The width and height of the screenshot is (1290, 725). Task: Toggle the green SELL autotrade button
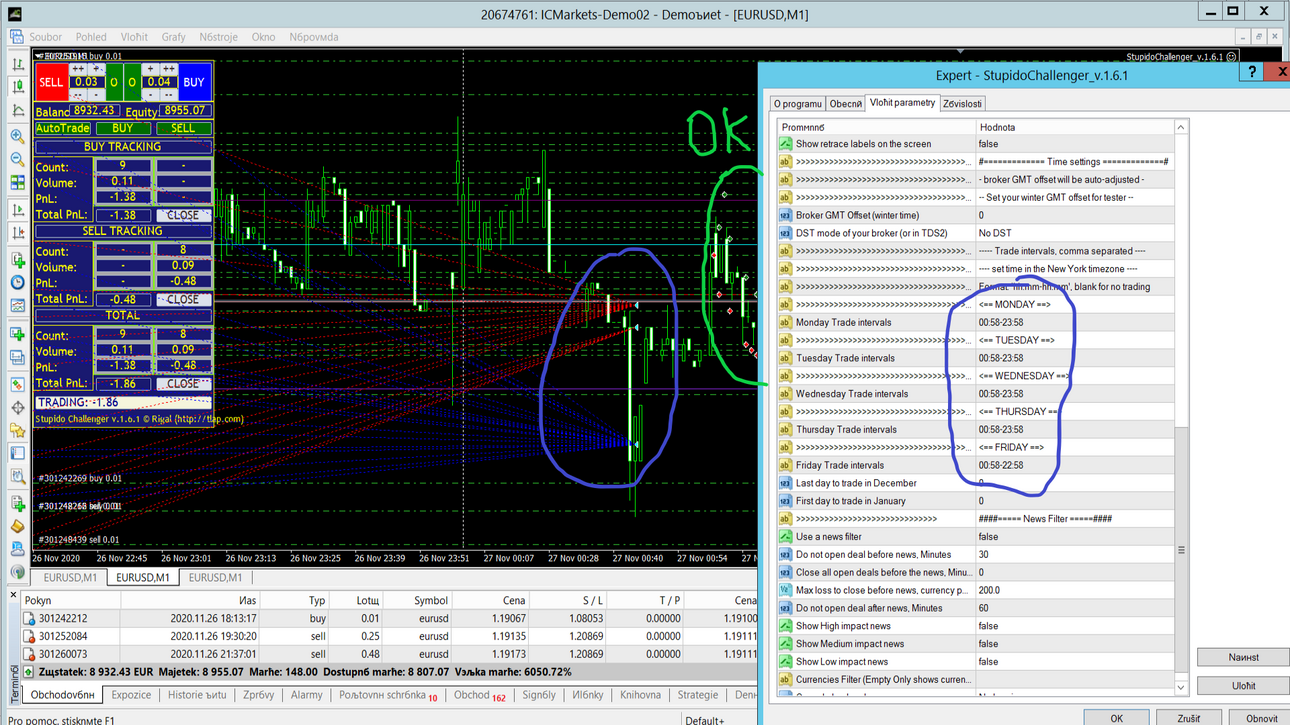click(x=183, y=129)
